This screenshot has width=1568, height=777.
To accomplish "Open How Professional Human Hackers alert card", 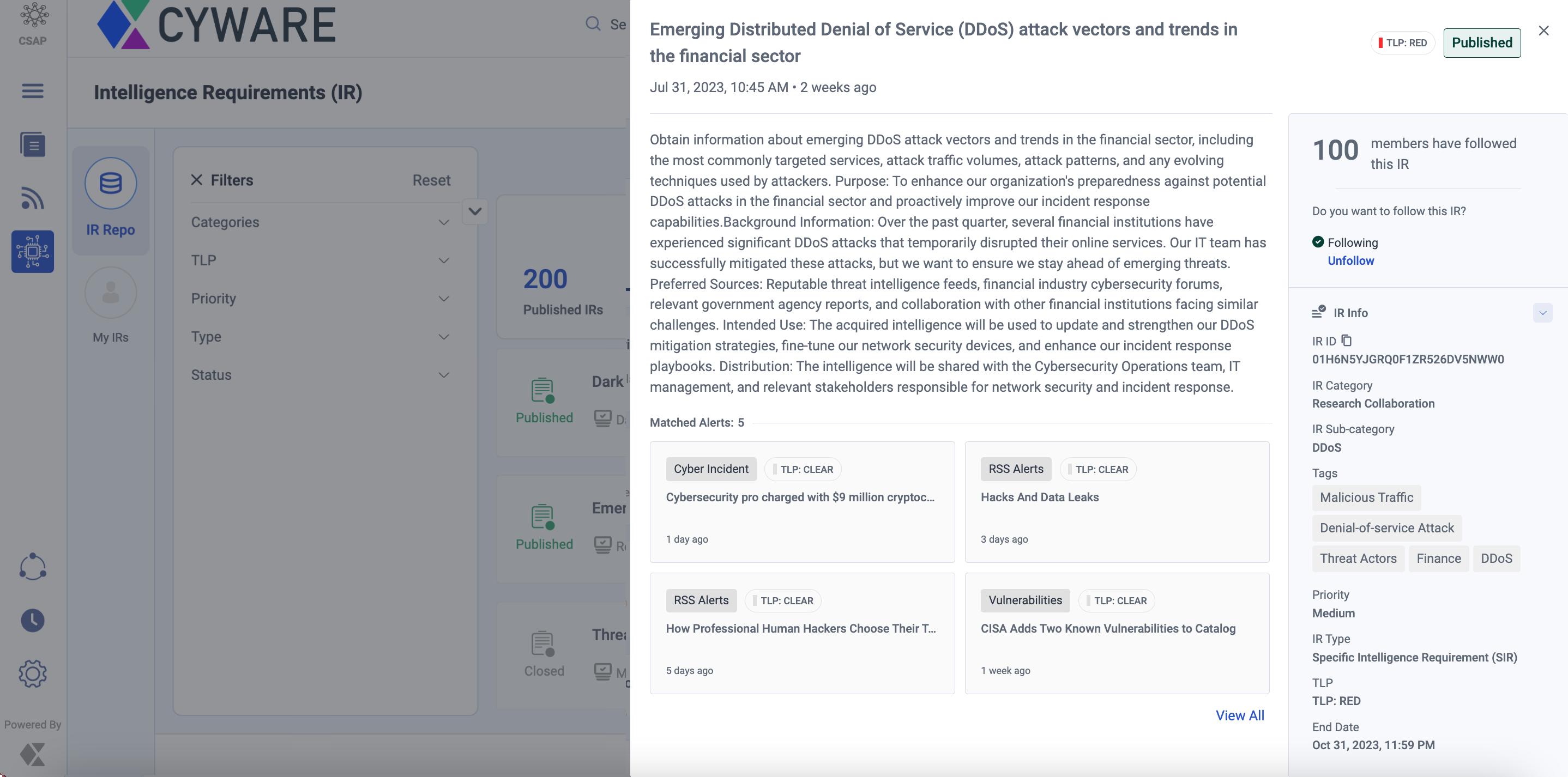I will pyautogui.click(x=802, y=633).
